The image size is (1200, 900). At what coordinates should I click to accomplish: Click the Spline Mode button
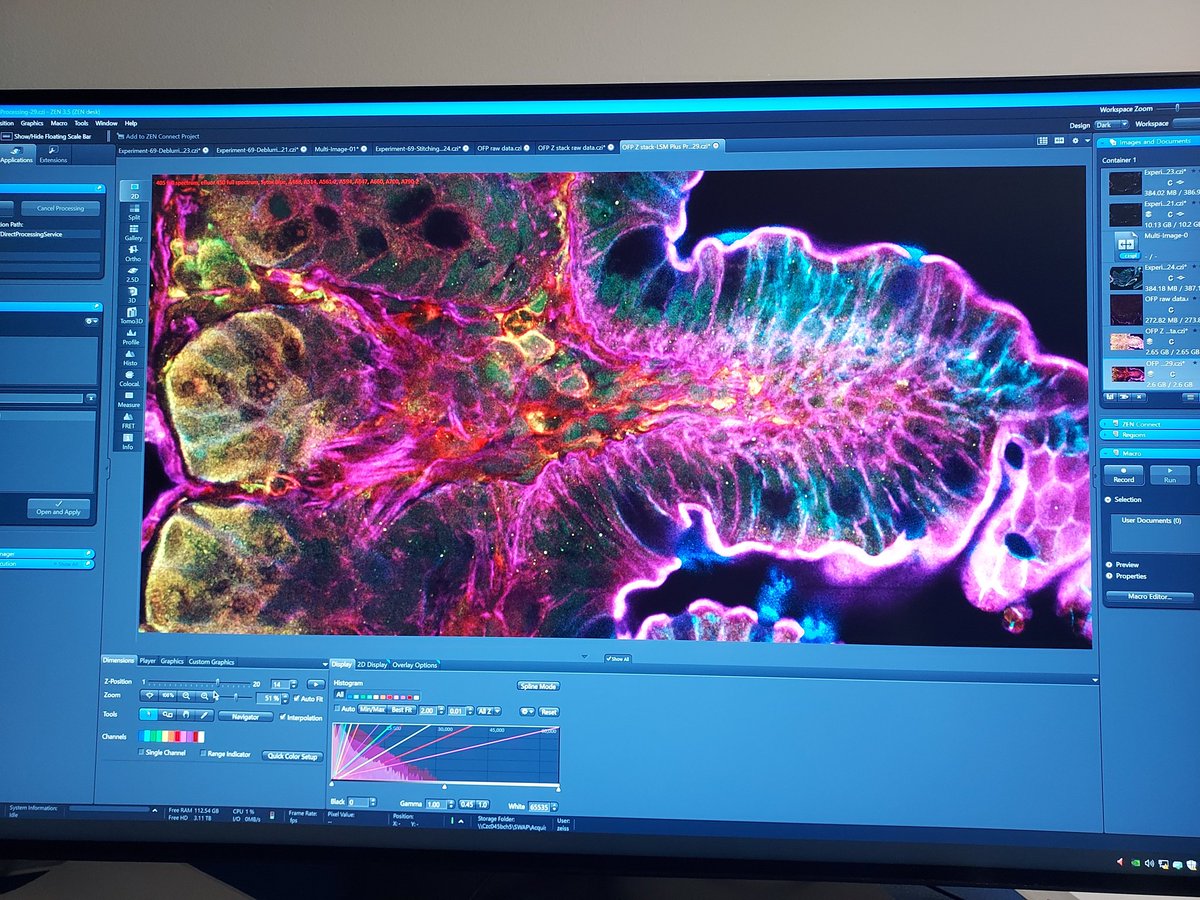(538, 686)
